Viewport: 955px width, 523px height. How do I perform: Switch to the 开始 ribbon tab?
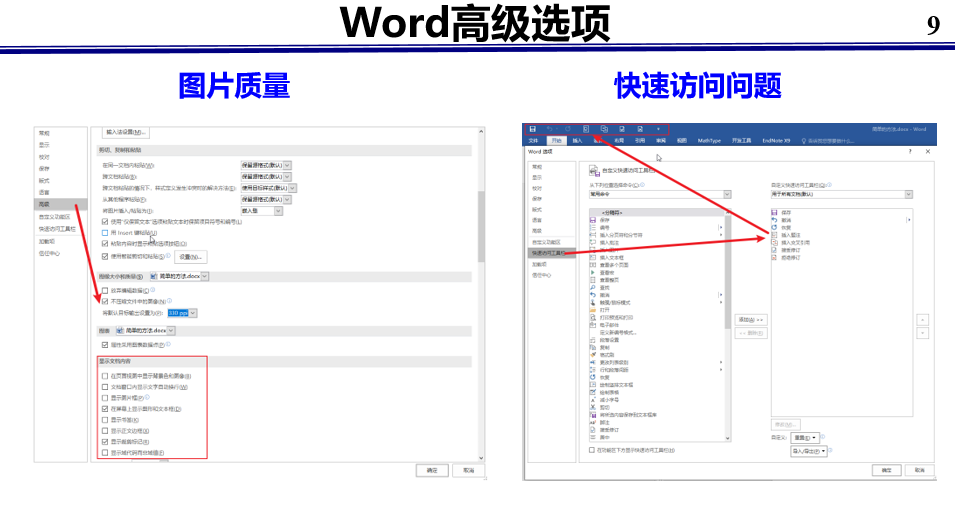pyautogui.click(x=556, y=141)
